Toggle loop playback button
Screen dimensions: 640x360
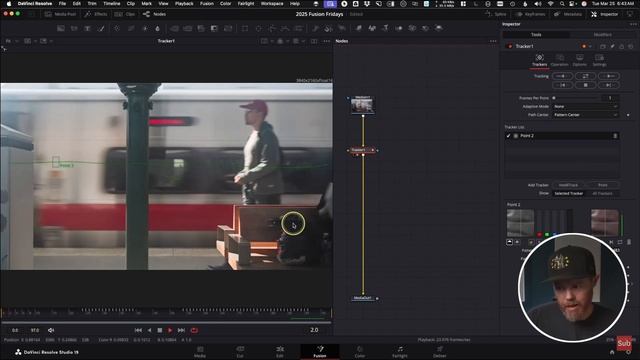pos(194,330)
